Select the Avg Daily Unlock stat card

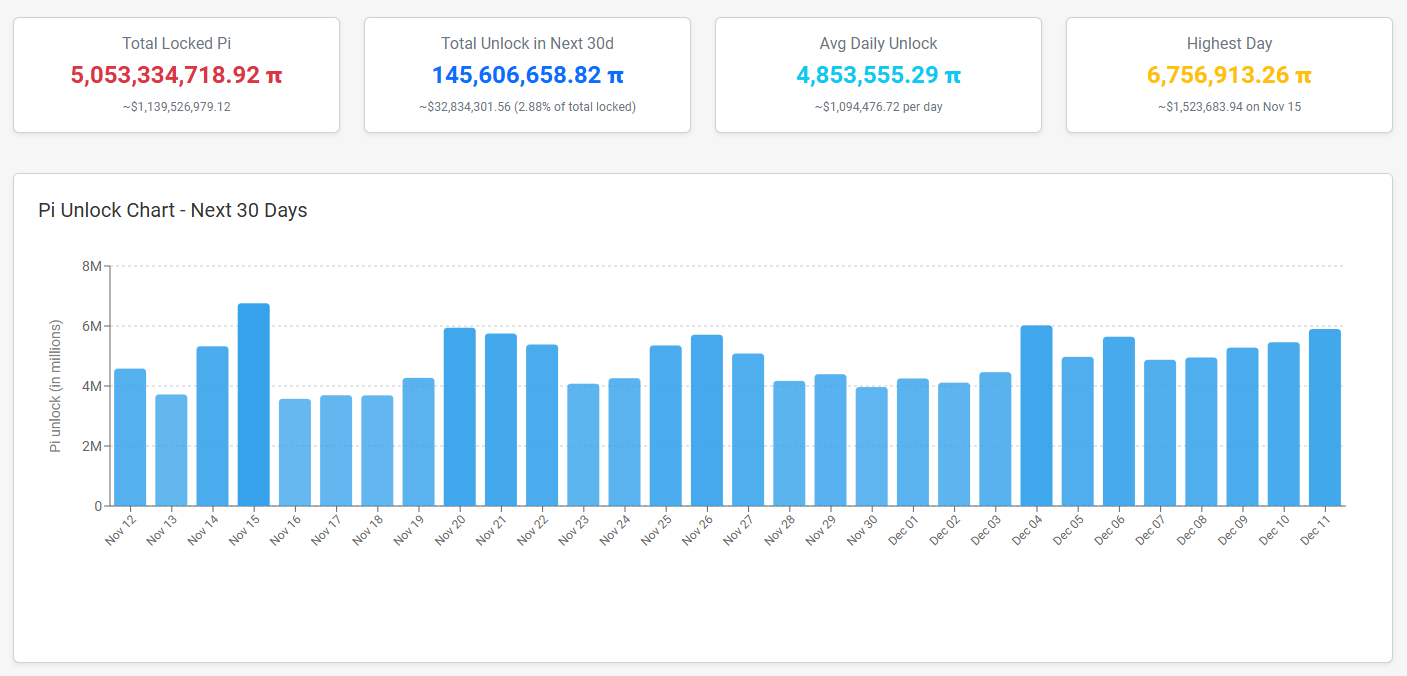(x=878, y=74)
